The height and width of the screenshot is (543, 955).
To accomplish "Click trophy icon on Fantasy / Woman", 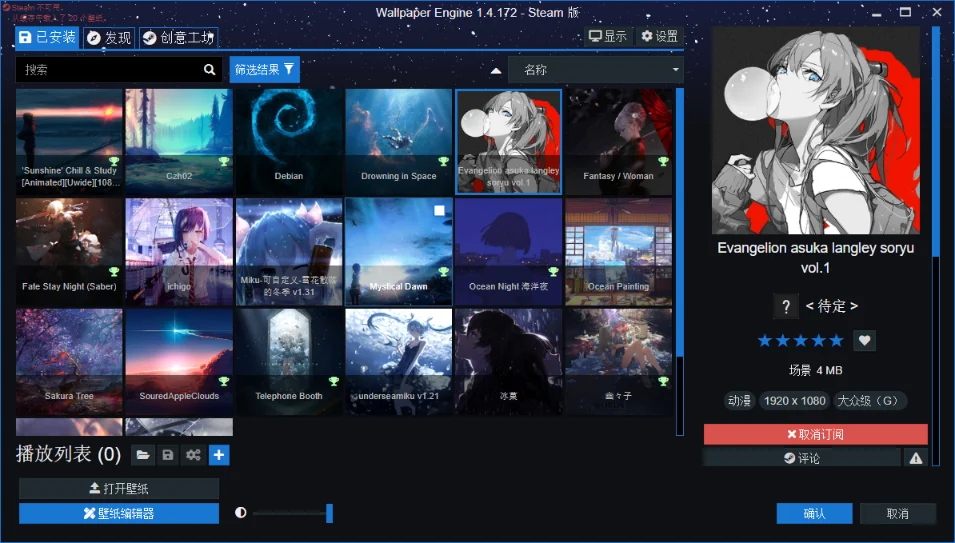I will [x=663, y=161].
